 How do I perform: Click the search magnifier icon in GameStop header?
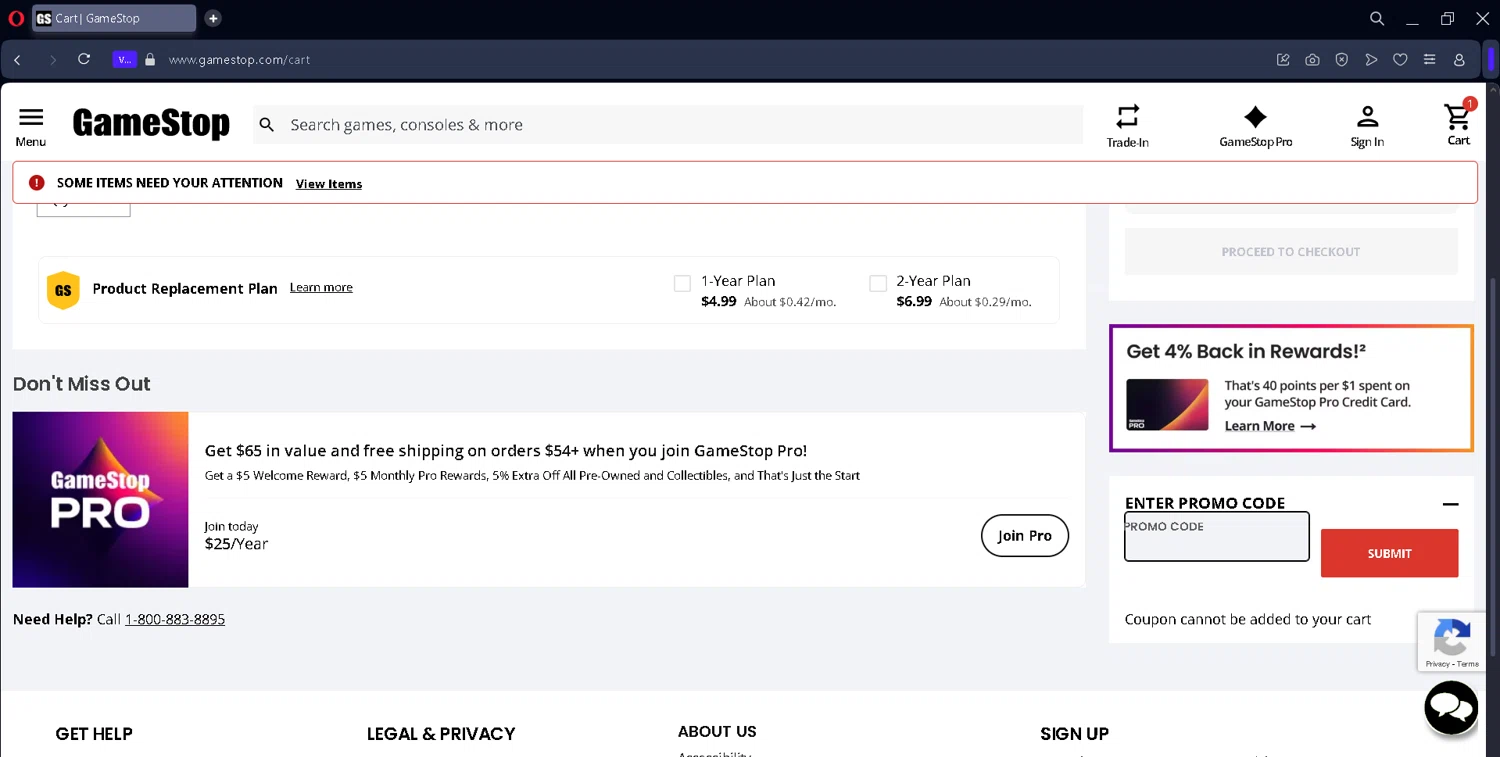[267, 125]
